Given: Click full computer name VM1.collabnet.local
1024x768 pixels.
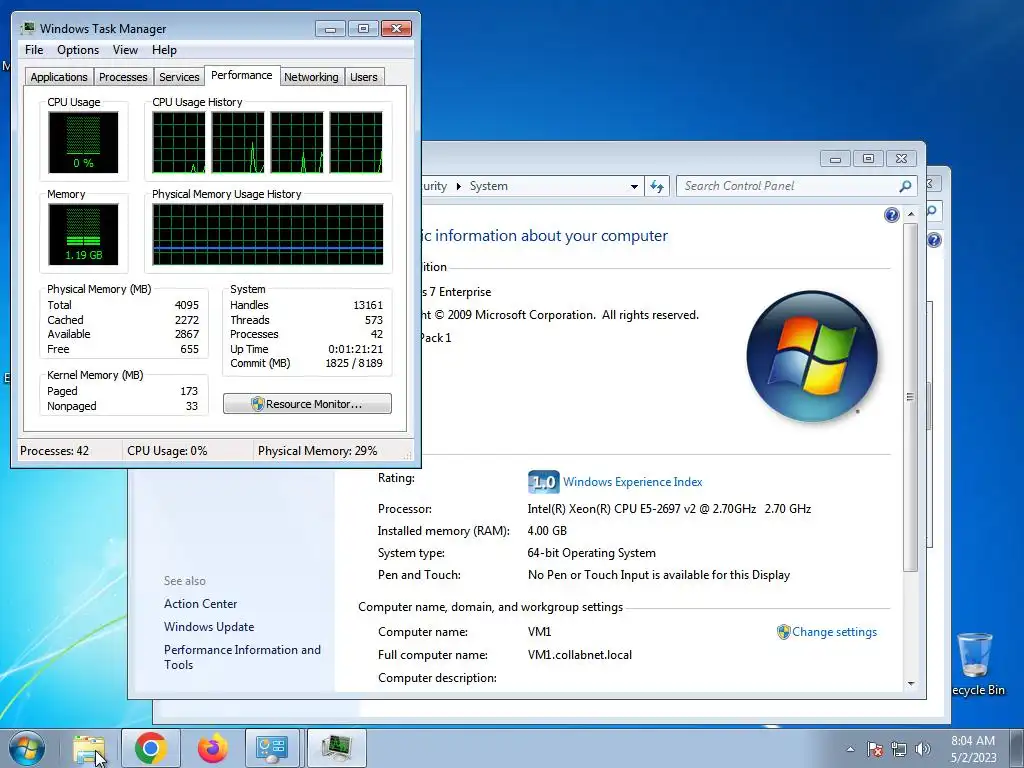Looking at the screenshot, I should [580, 655].
